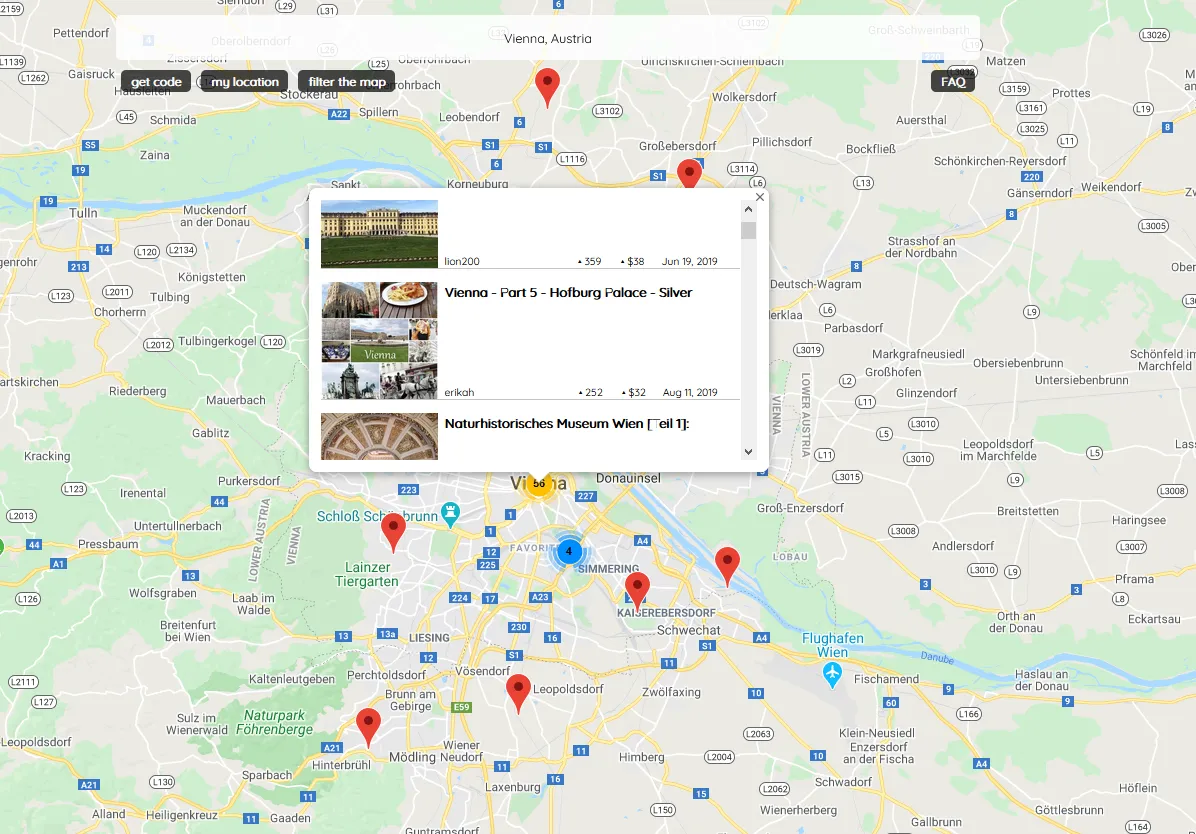The image size is (1196, 834).
Task: Click the Perchtoldsdorf map label
Action: pyautogui.click(x=386, y=675)
